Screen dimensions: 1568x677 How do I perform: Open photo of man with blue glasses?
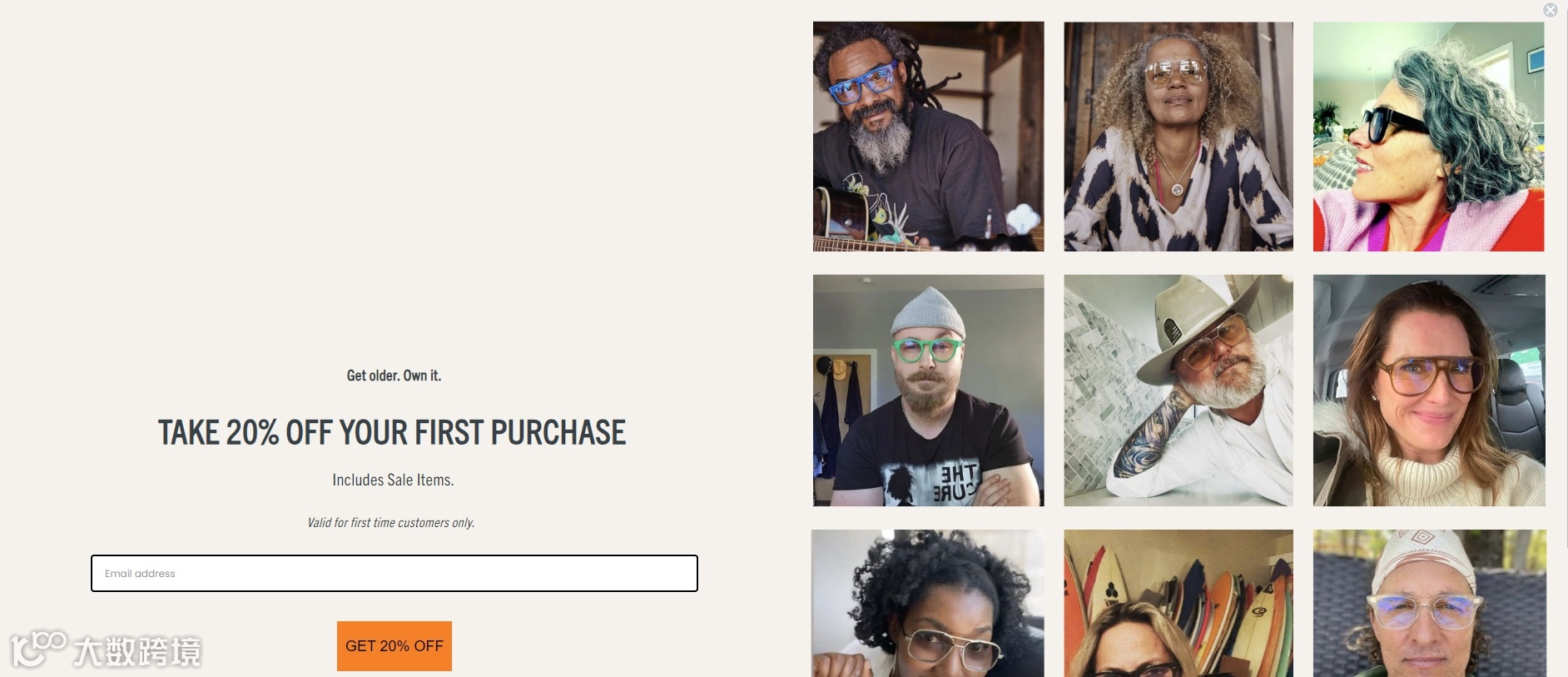click(928, 137)
